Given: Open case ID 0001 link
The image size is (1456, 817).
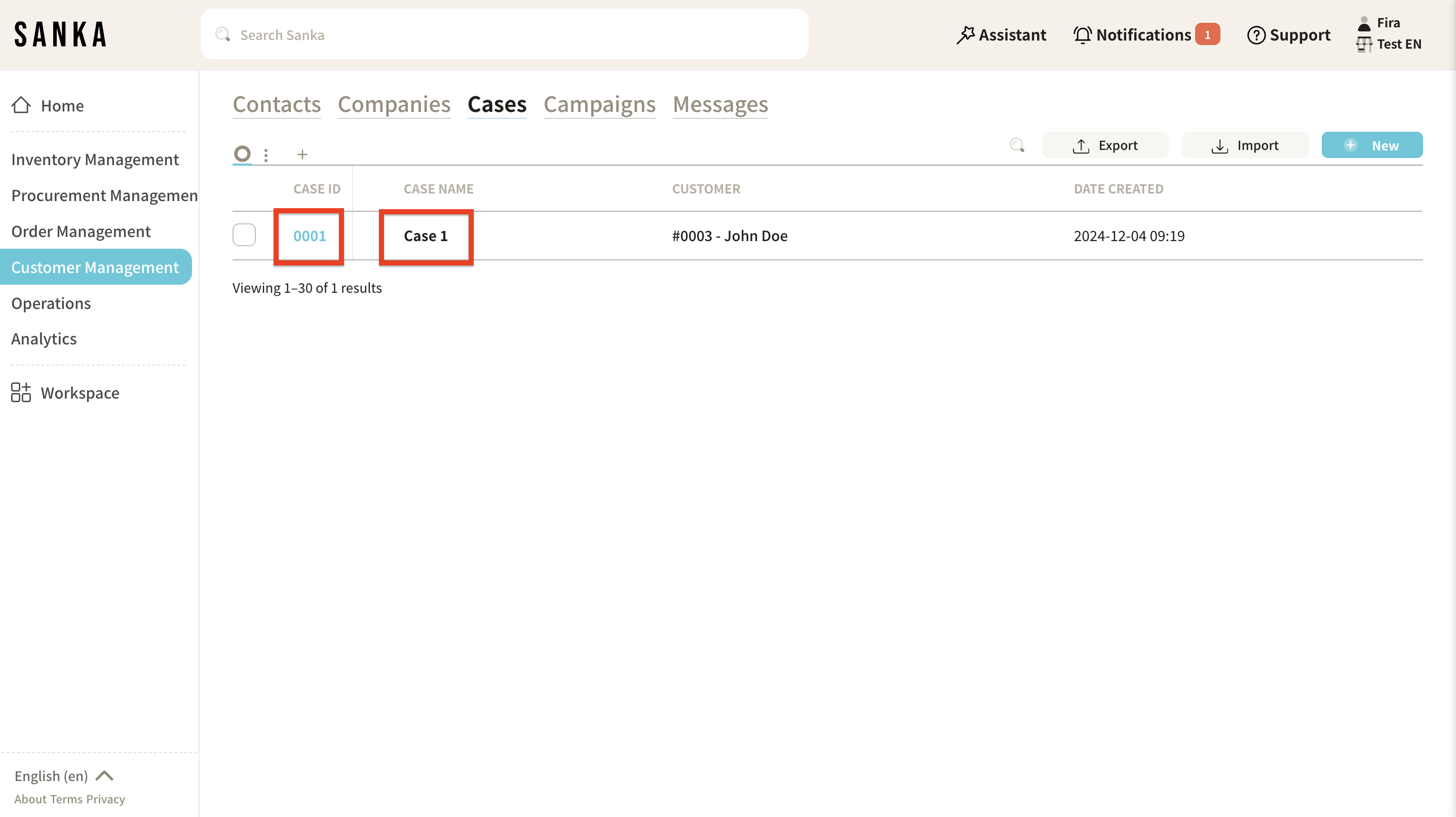Looking at the screenshot, I should click(x=309, y=236).
